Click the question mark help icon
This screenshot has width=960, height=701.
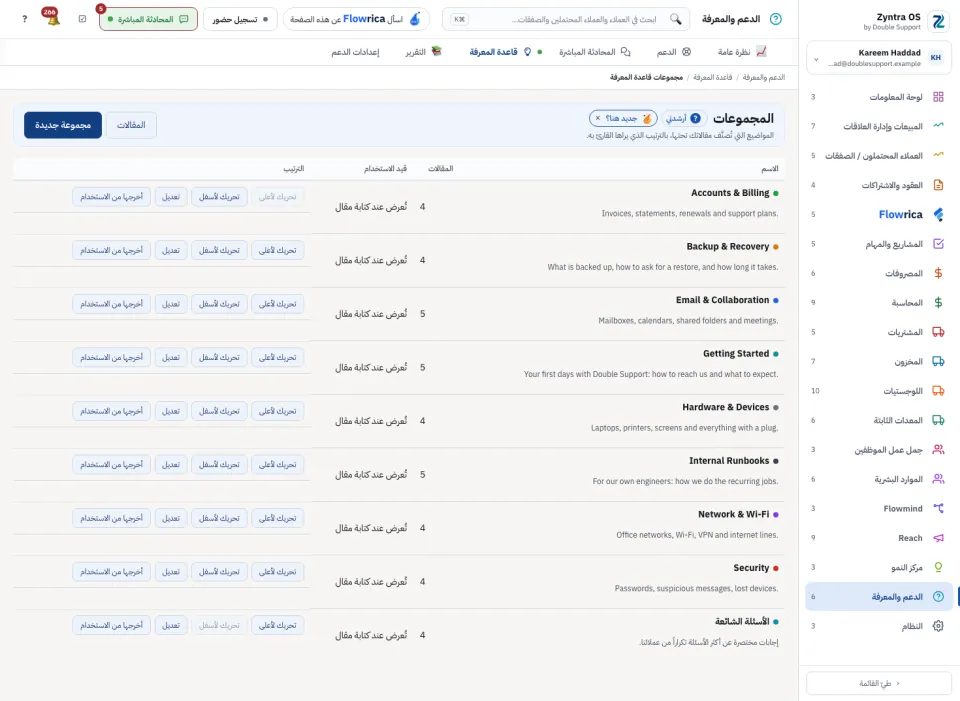(24, 19)
